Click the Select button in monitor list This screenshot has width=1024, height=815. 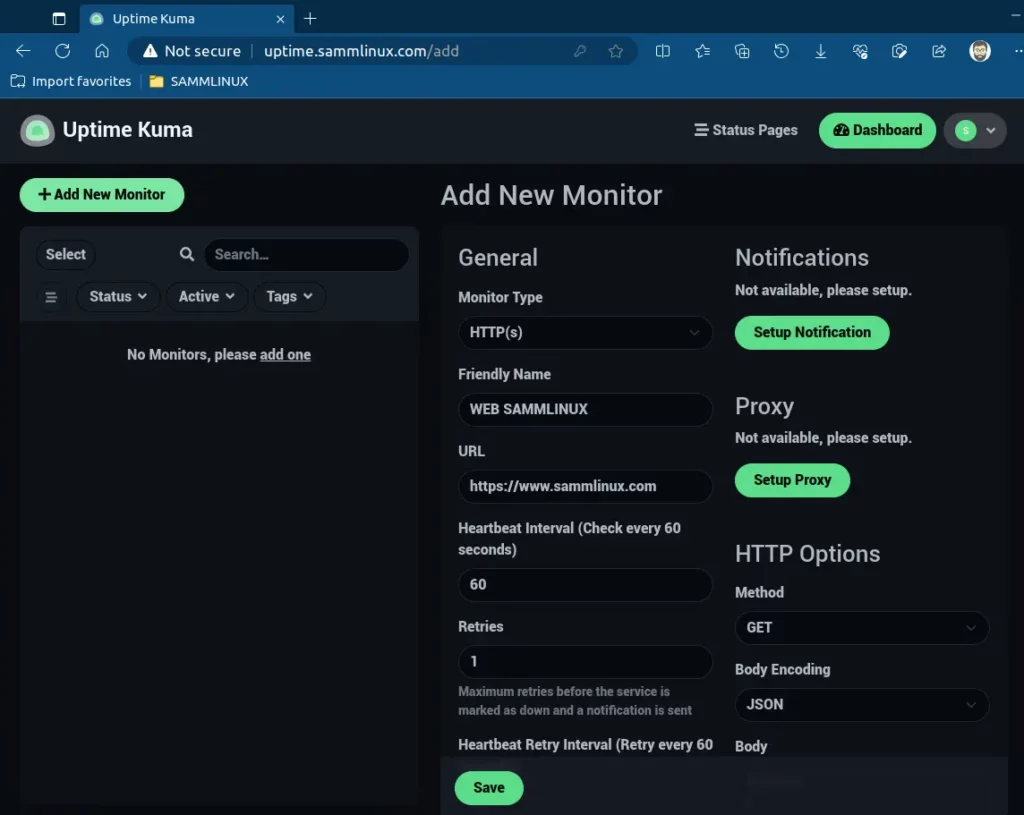[65, 254]
